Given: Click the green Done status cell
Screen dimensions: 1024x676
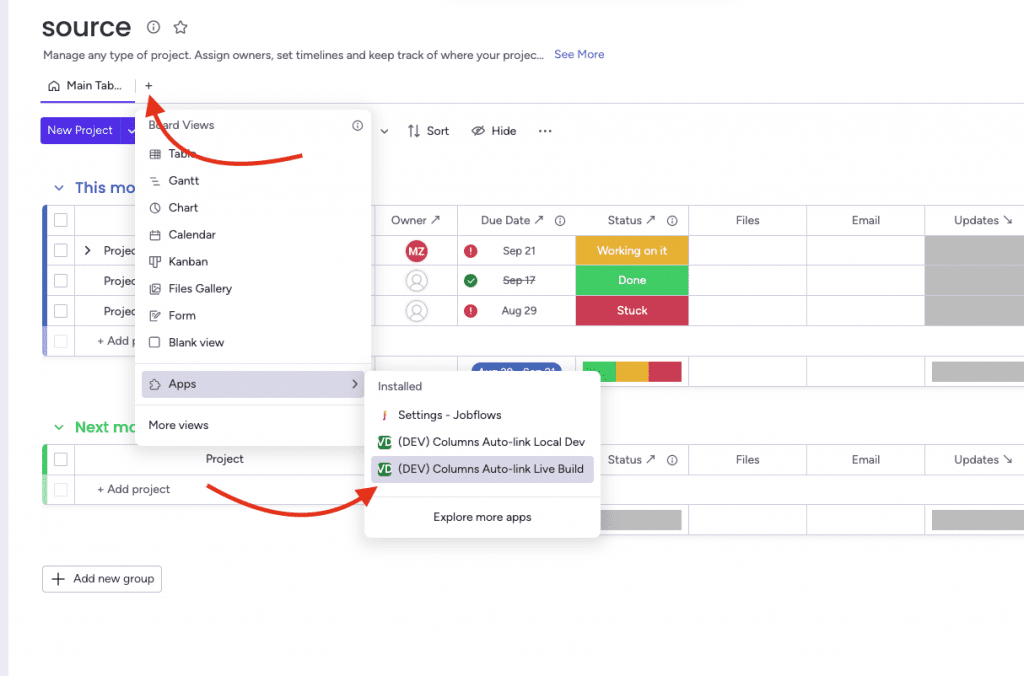Looking at the screenshot, I should point(632,280).
